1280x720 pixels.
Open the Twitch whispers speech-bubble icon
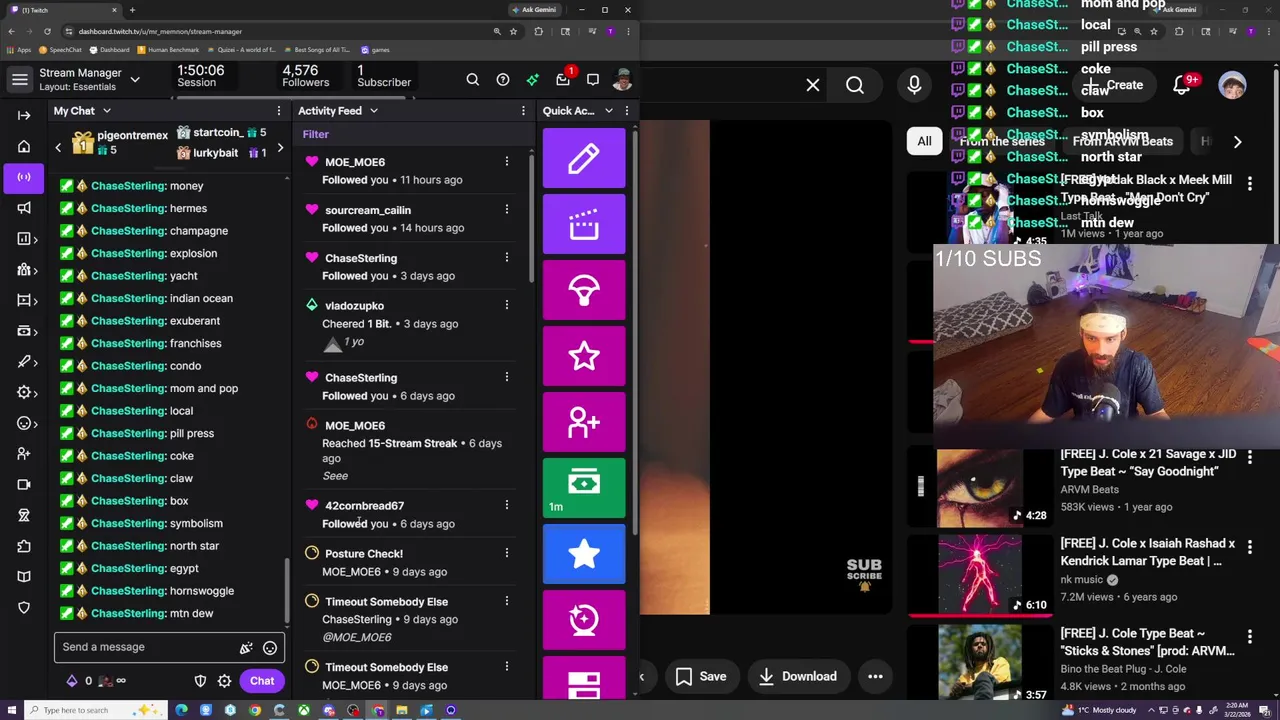pyautogui.click(x=593, y=80)
